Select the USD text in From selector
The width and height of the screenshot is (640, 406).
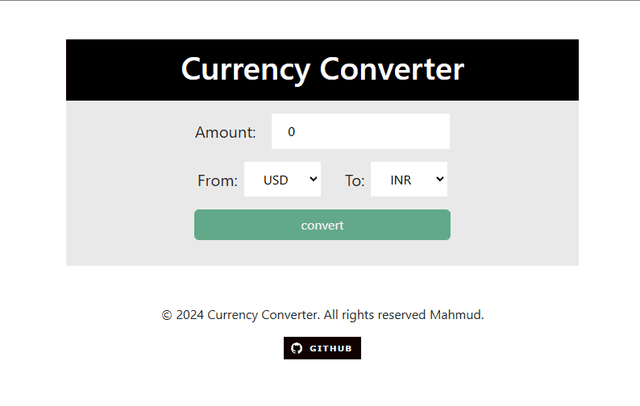point(275,181)
